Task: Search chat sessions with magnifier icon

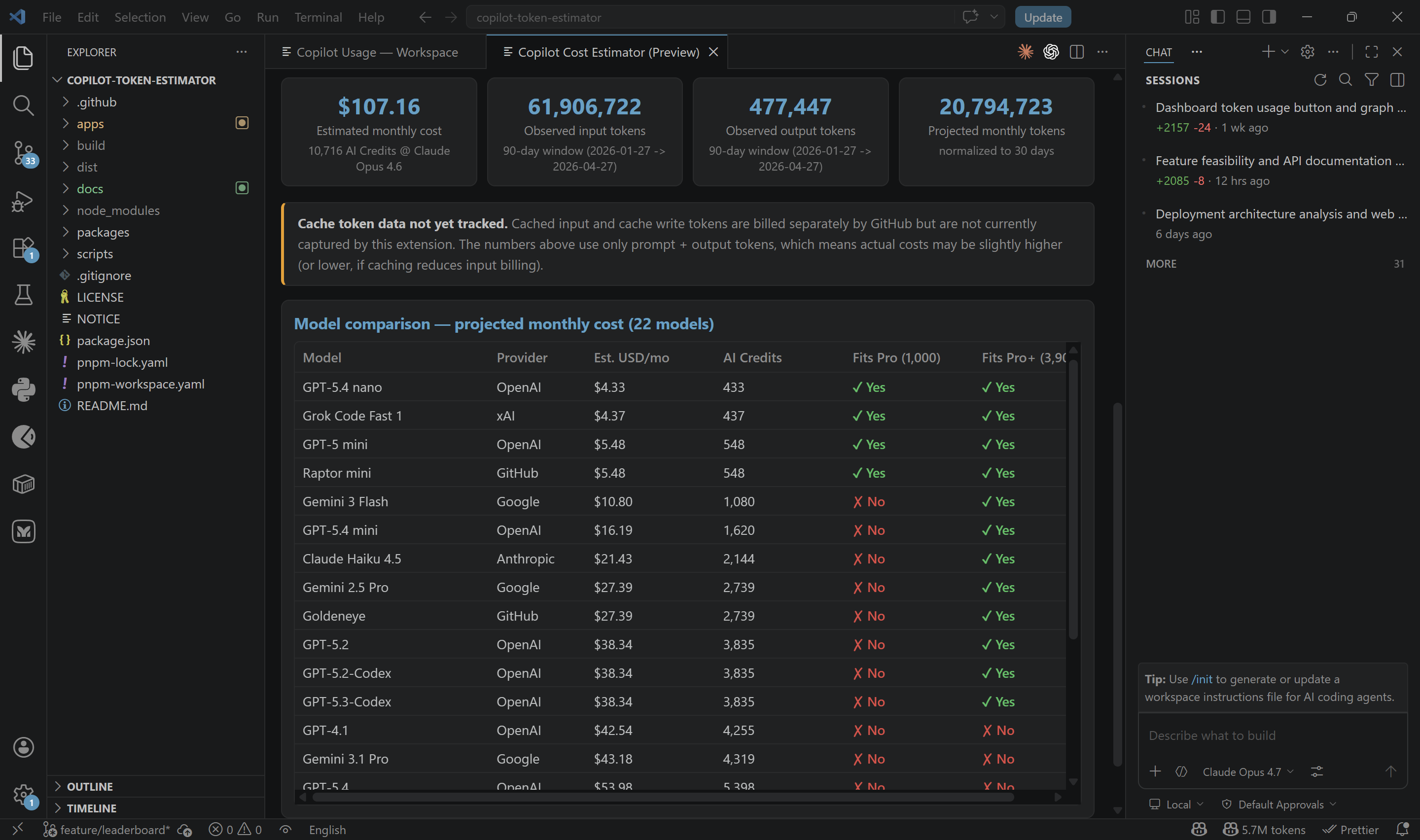Action: tap(1345, 80)
